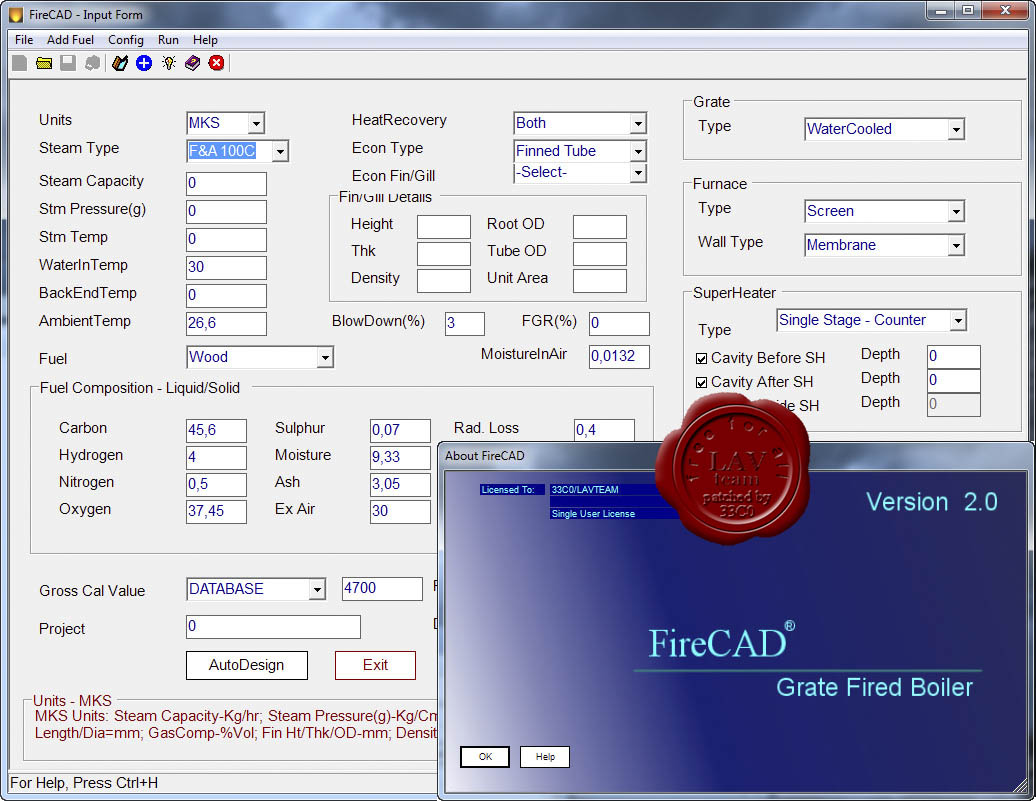Open the Config menu

pyautogui.click(x=126, y=40)
